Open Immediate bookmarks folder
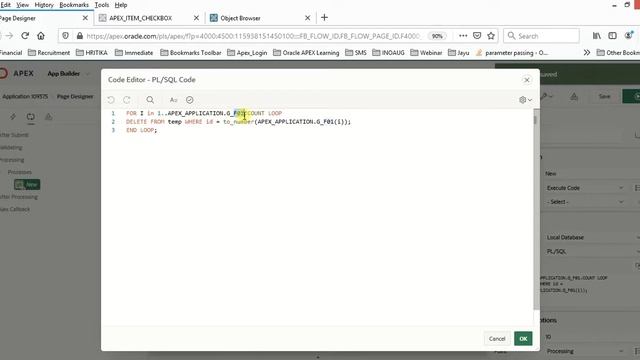The height and width of the screenshot is (360, 640). pos(134,53)
